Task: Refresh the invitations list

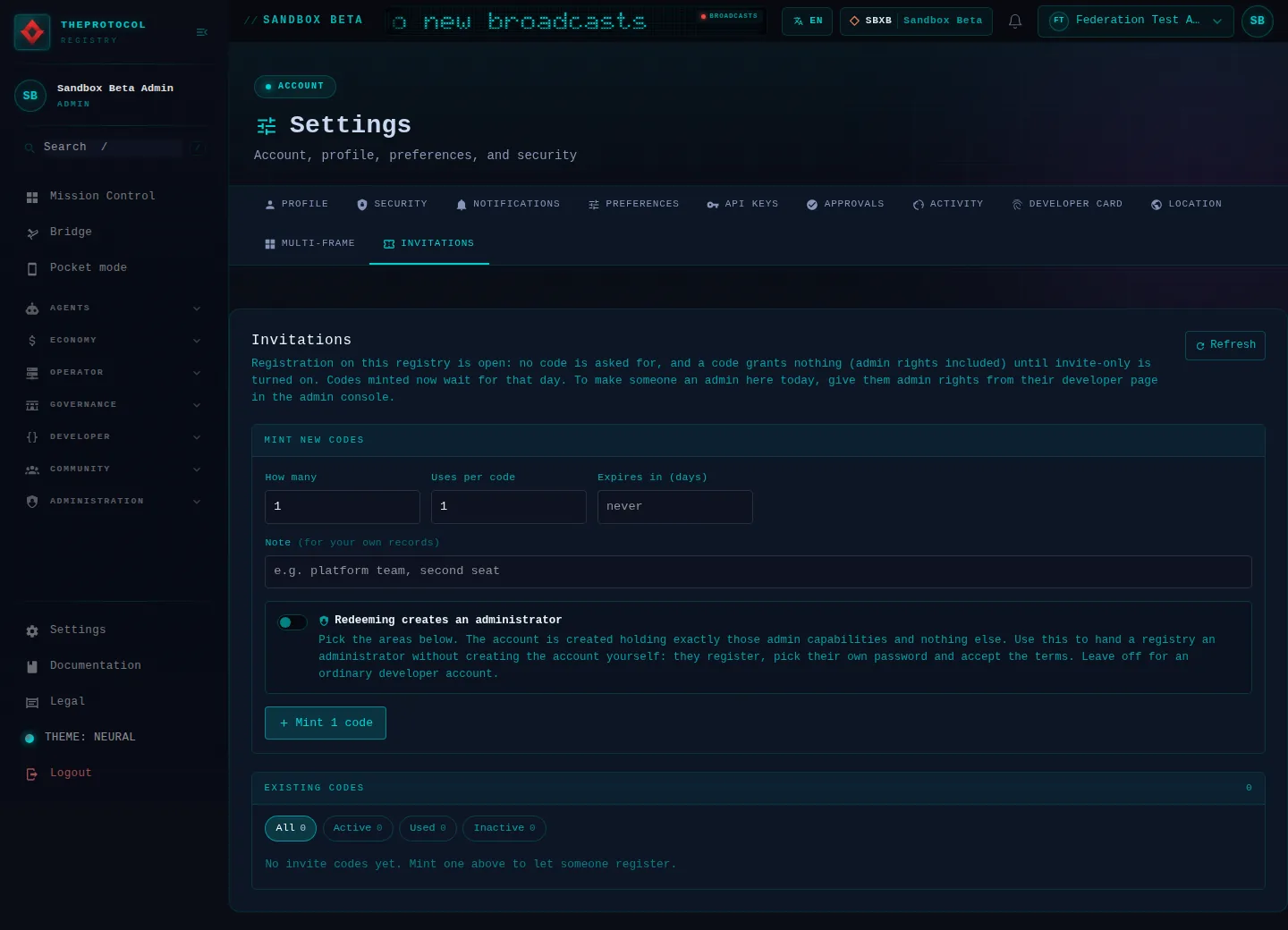Action: (1225, 345)
